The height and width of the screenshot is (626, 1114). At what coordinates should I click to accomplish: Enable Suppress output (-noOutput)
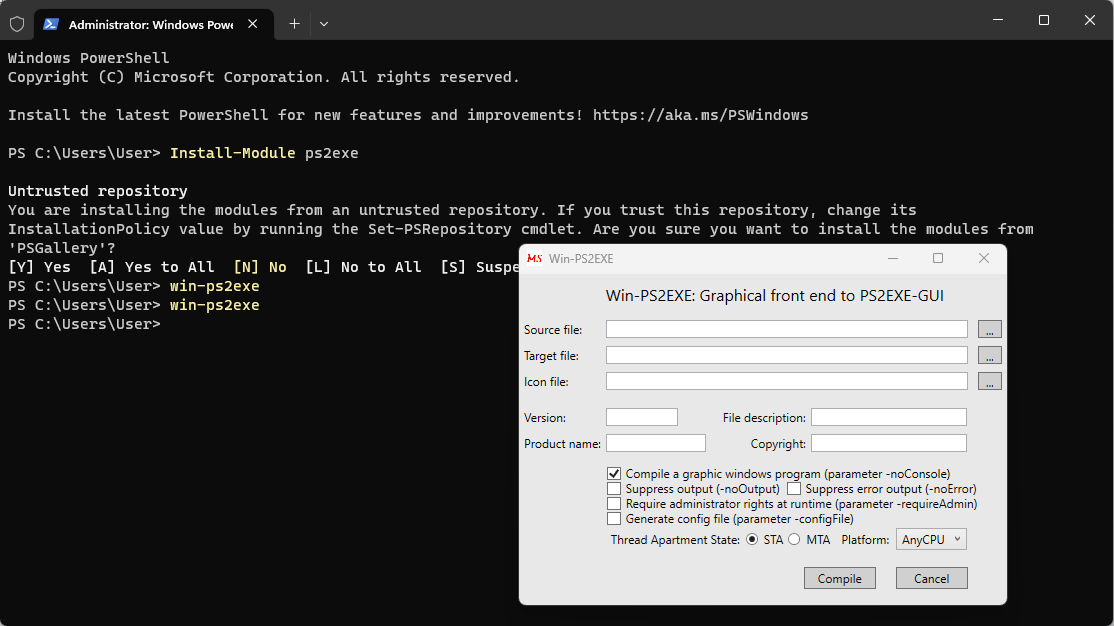click(x=614, y=489)
